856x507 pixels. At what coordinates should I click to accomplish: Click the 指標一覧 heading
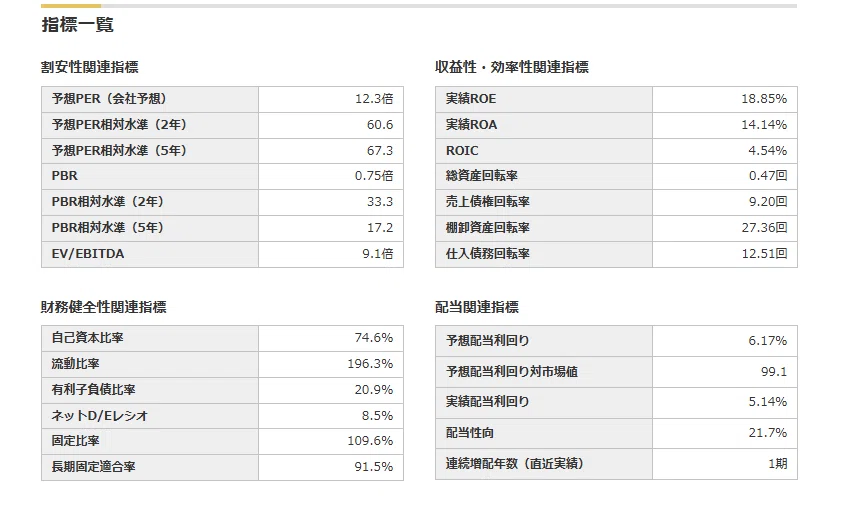pyautogui.click(x=78, y=25)
